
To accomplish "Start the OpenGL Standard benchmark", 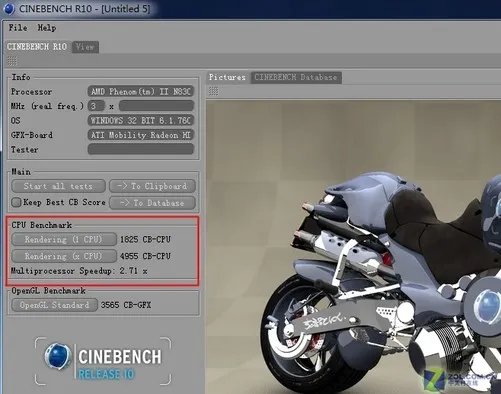I will pyautogui.click(x=54, y=305).
